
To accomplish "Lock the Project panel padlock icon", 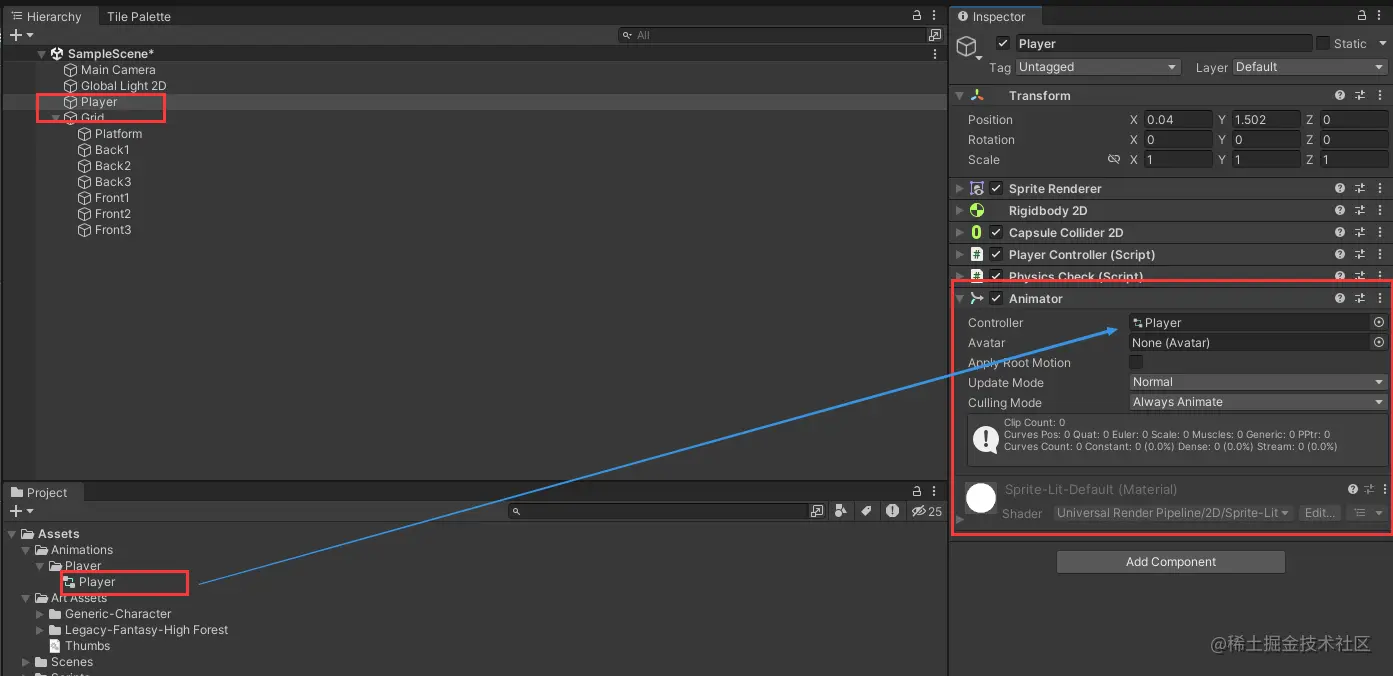I will 917,492.
